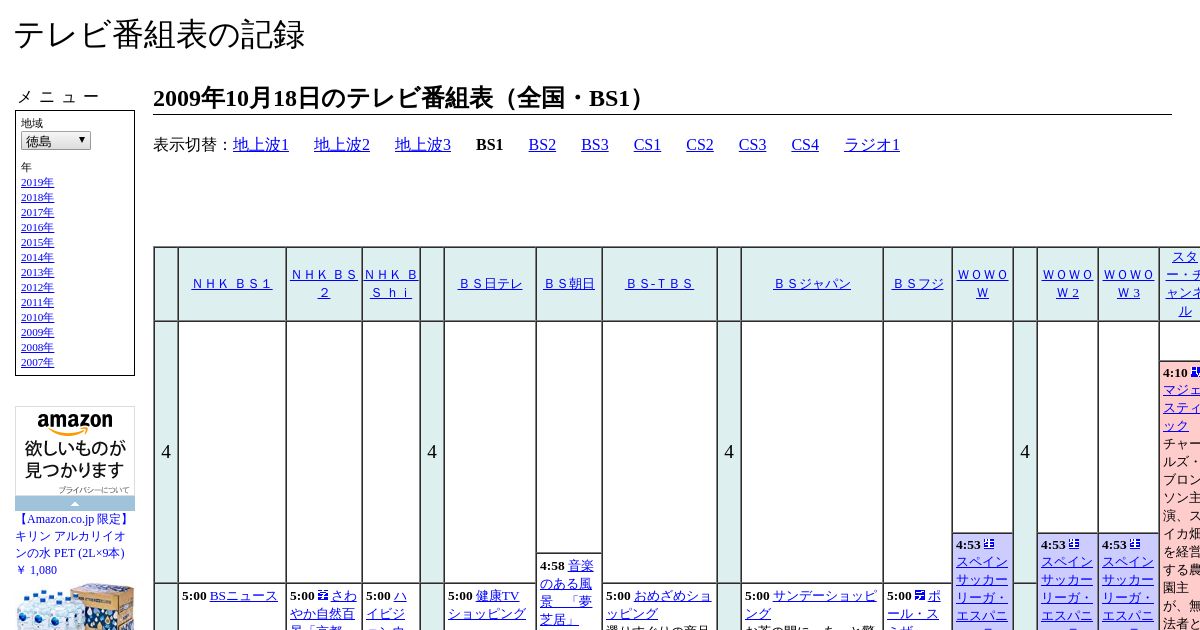This screenshot has width=1200, height=630.
Task: Open BS日テレ channel header link
Action: pos(490,284)
